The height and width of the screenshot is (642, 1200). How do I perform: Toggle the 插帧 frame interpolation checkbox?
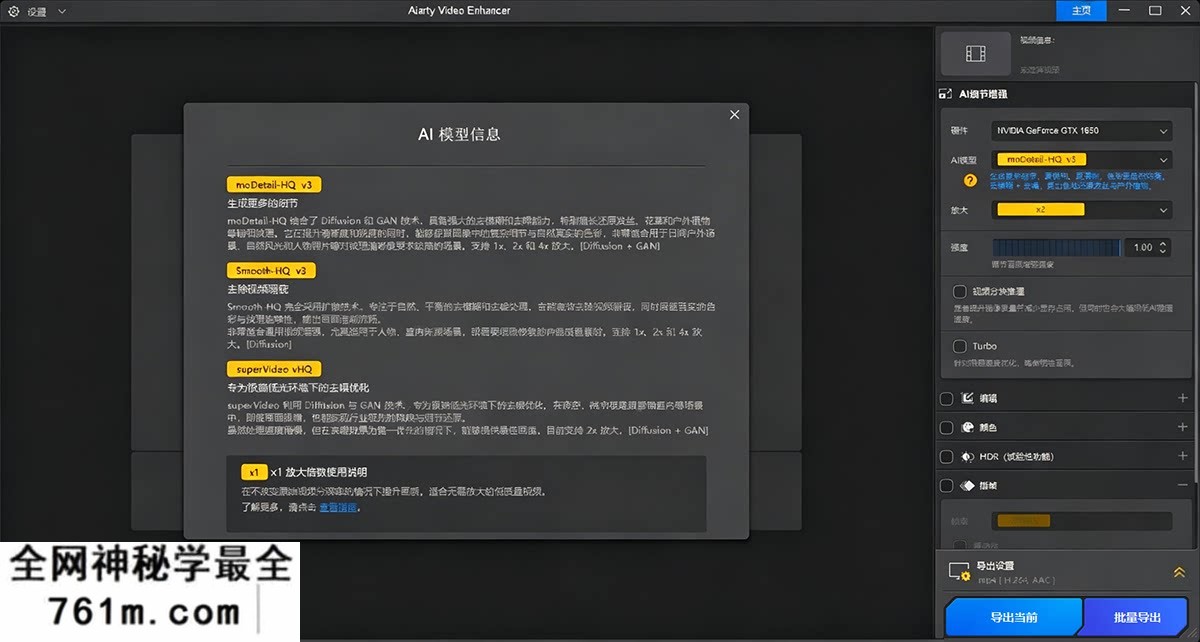[x=947, y=485]
